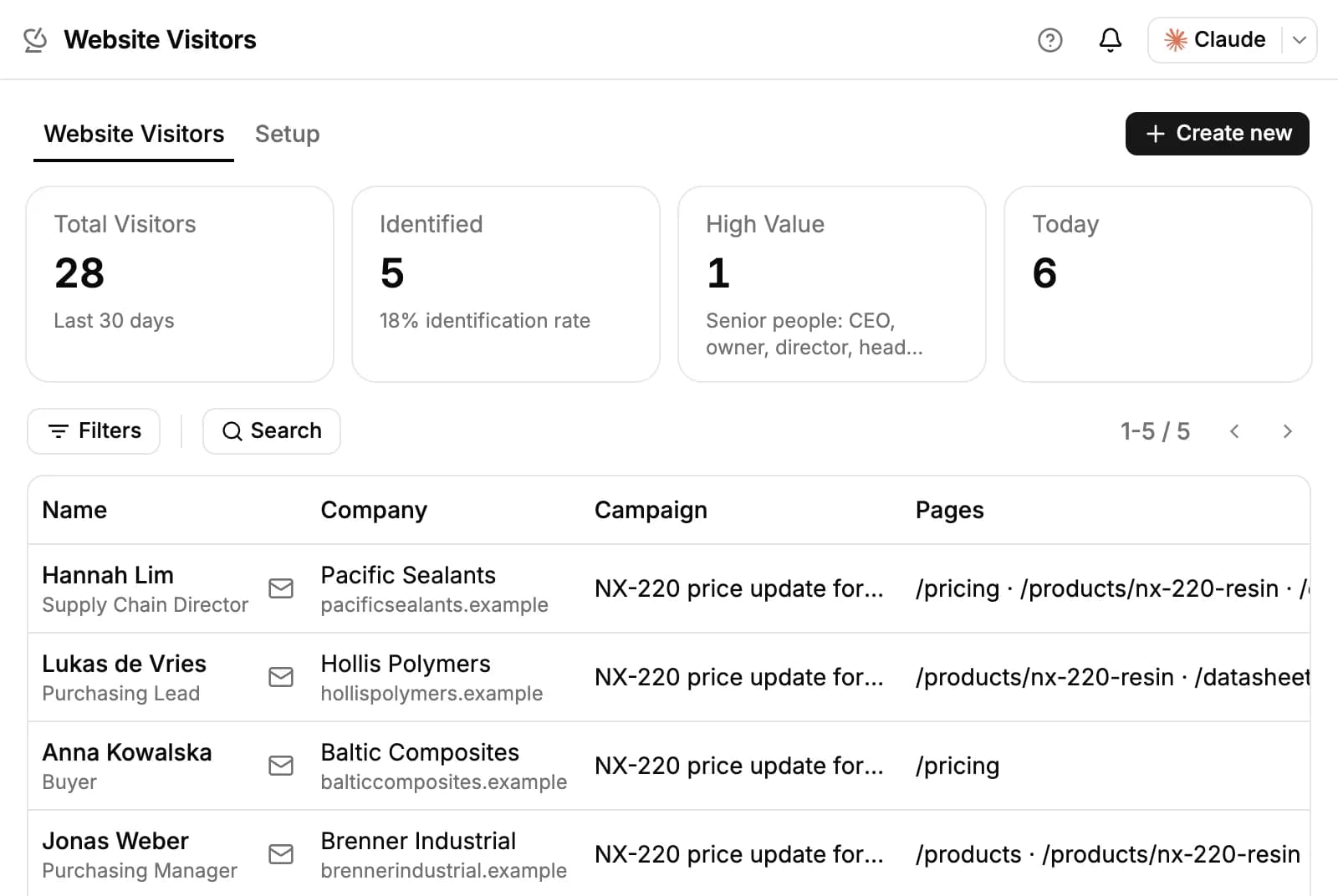This screenshot has height=896, width=1338.
Task: Click the Create new button
Action: tap(1217, 134)
